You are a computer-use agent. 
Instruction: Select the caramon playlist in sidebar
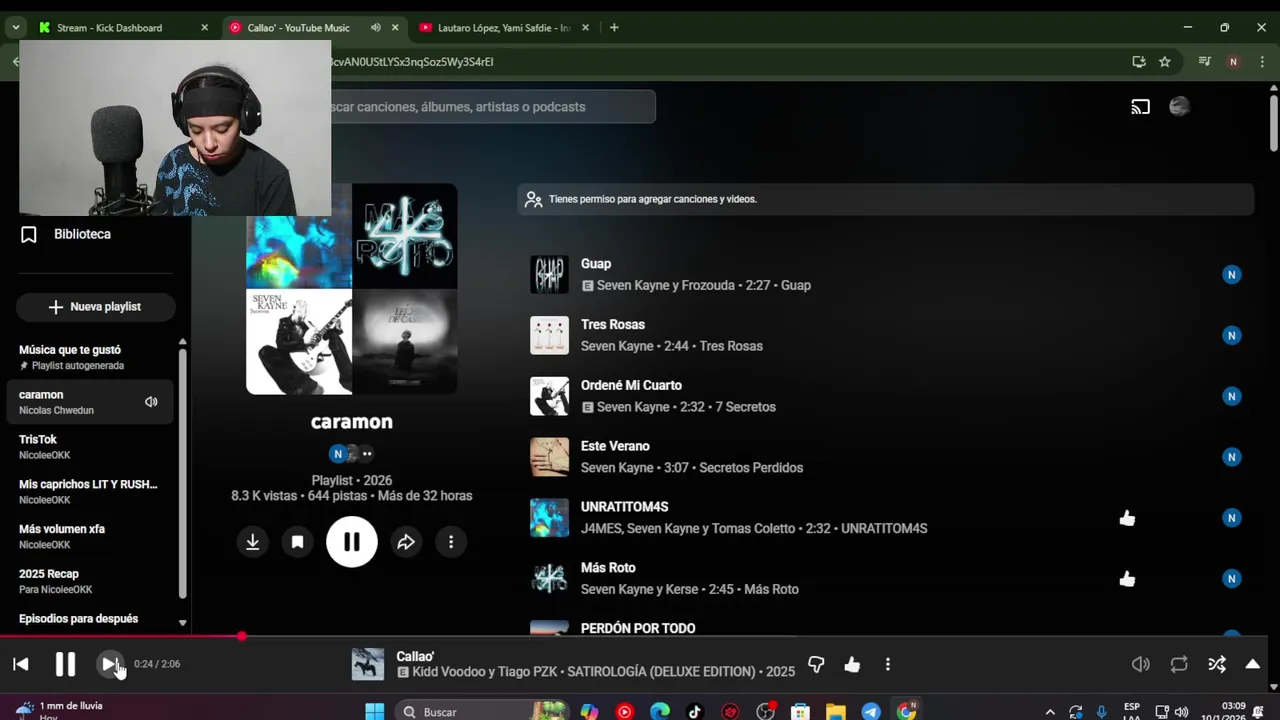[x=90, y=402]
